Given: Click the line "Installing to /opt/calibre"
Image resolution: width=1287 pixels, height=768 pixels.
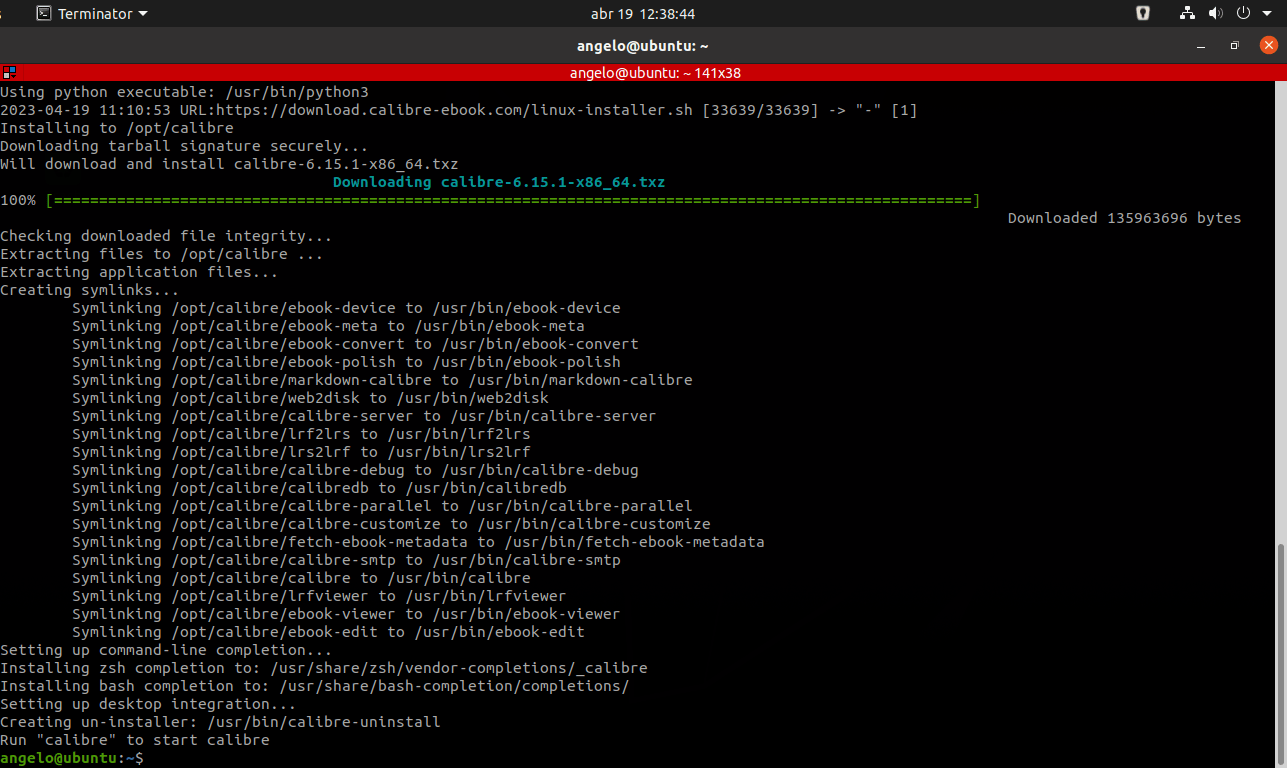Looking at the screenshot, I should point(117,128).
